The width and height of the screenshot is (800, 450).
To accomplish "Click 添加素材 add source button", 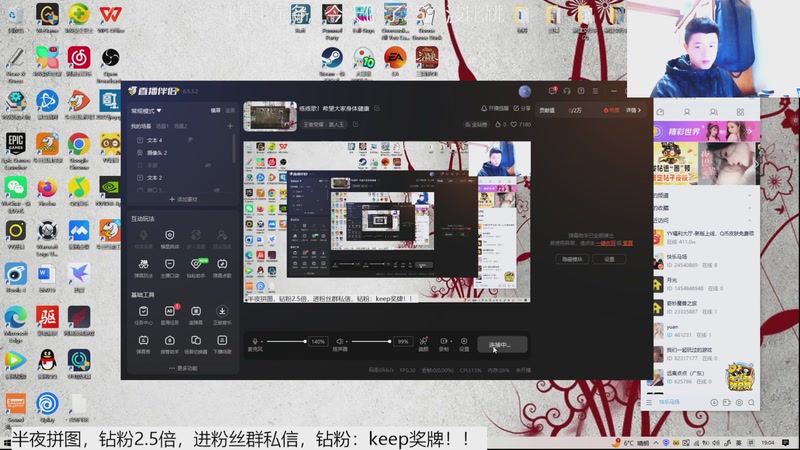I will 183,199.
